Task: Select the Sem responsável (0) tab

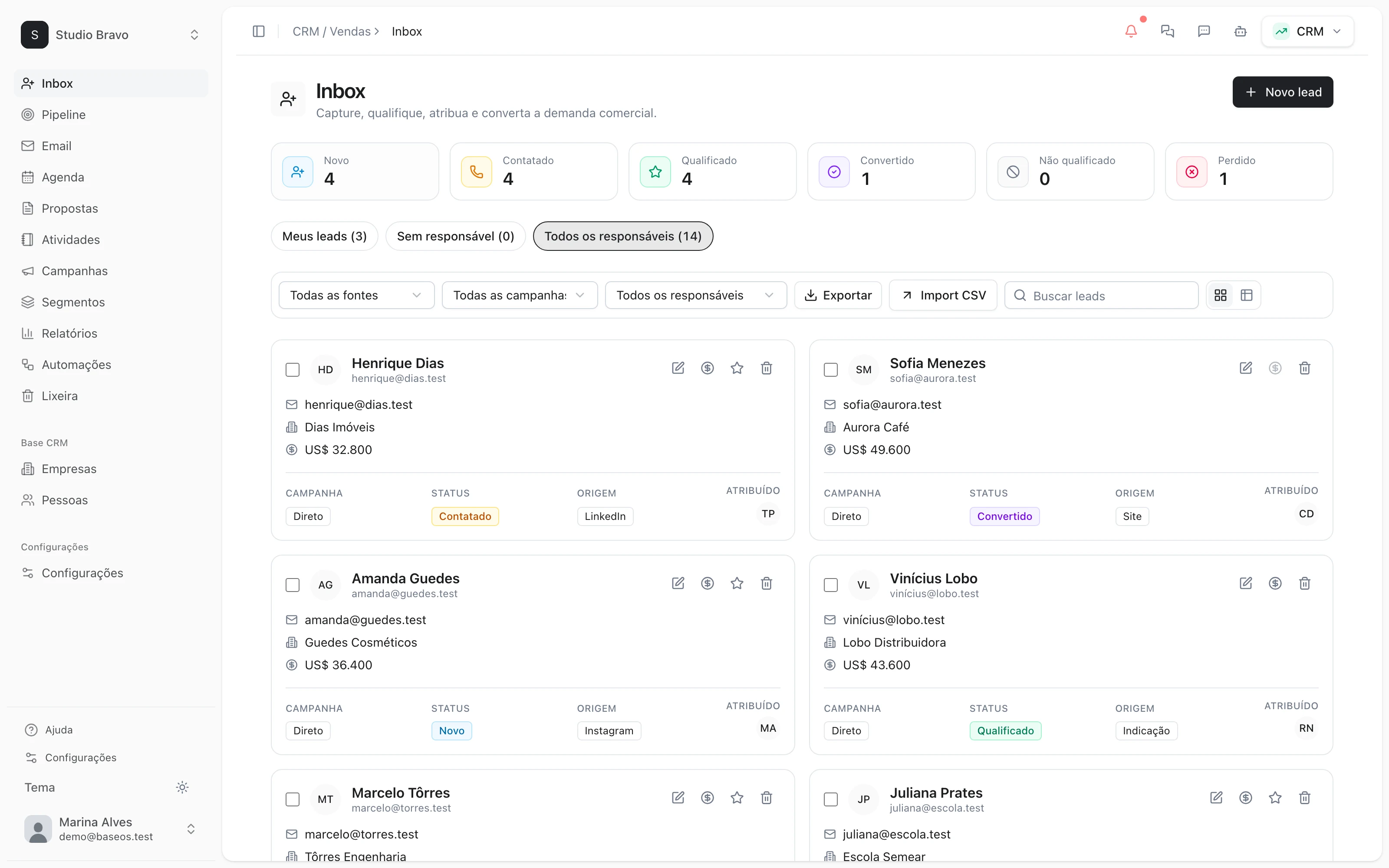Action: (x=455, y=236)
